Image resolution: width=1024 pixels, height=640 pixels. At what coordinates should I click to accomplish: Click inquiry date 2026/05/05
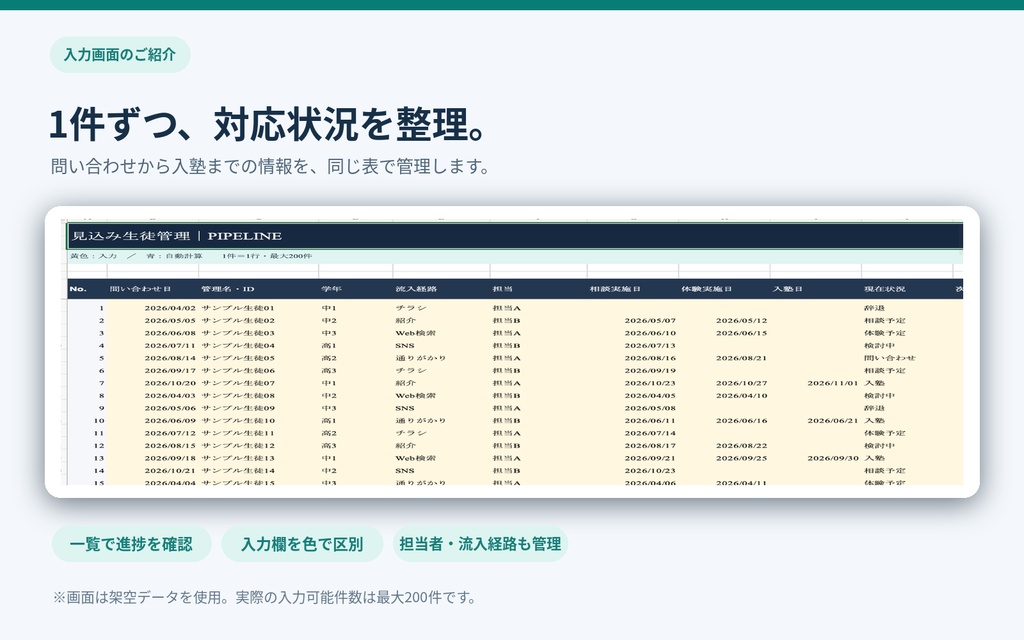pyautogui.click(x=170, y=321)
